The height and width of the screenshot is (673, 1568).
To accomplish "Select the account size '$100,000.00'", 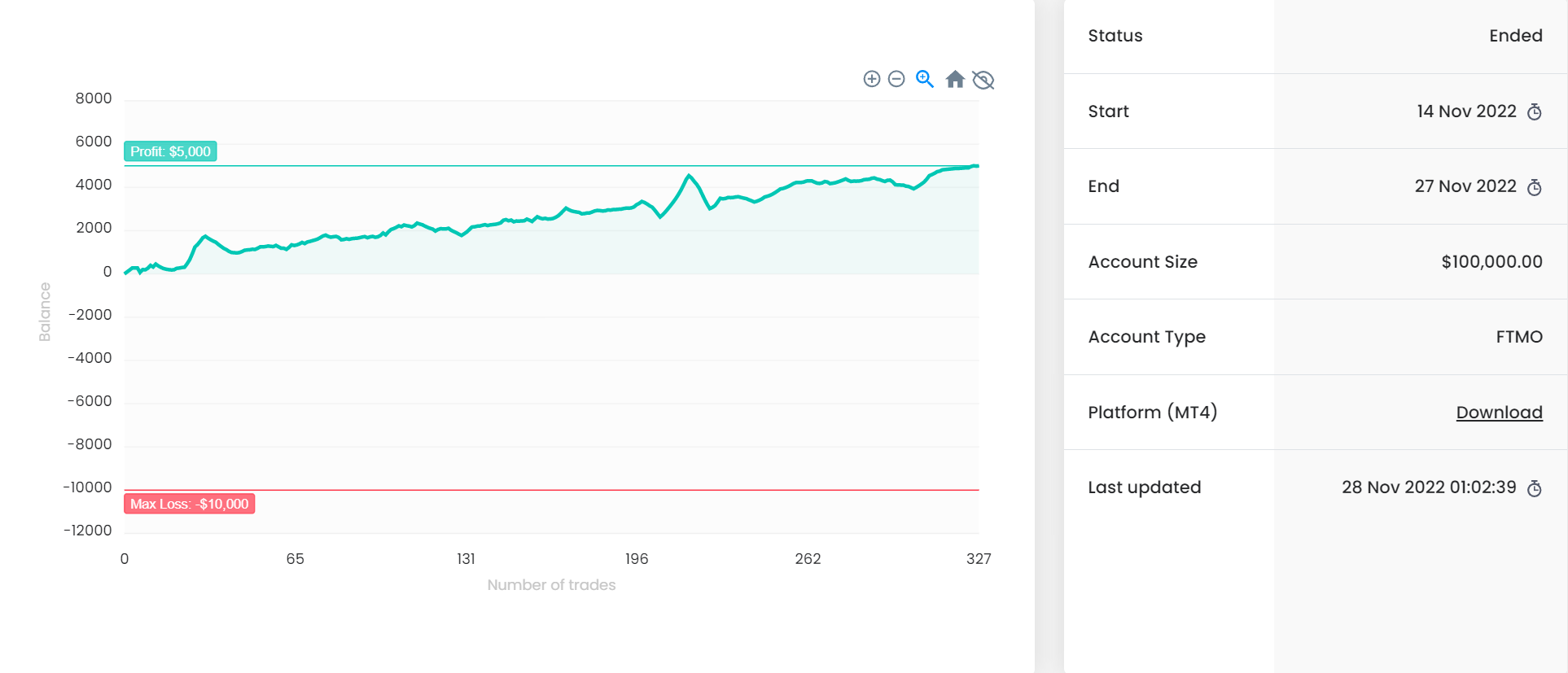I will [1491, 262].
